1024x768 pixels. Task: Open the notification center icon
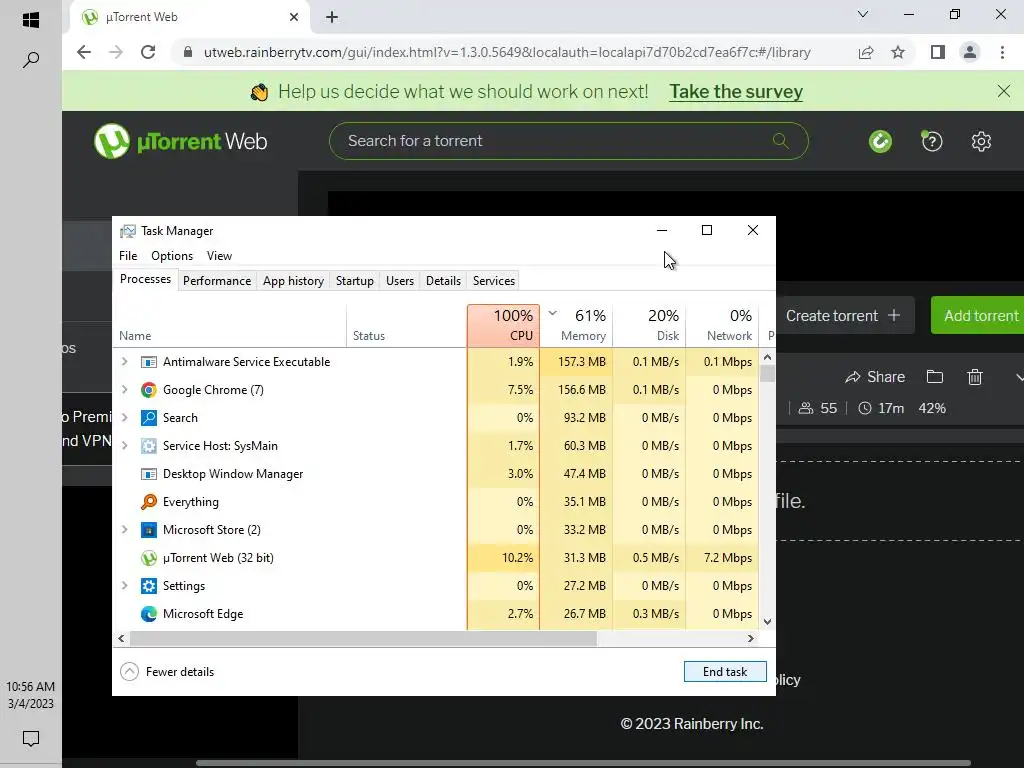[31, 739]
